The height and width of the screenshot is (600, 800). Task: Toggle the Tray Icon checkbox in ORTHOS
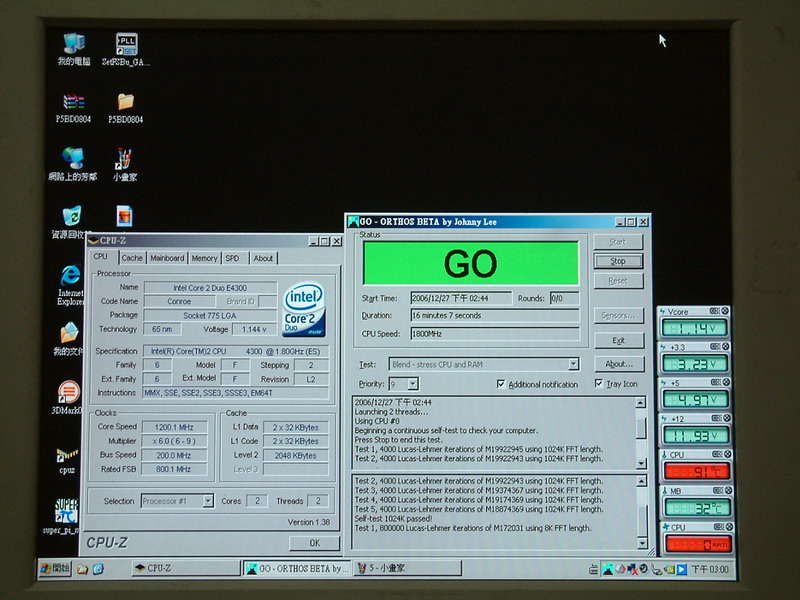pos(599,383)
